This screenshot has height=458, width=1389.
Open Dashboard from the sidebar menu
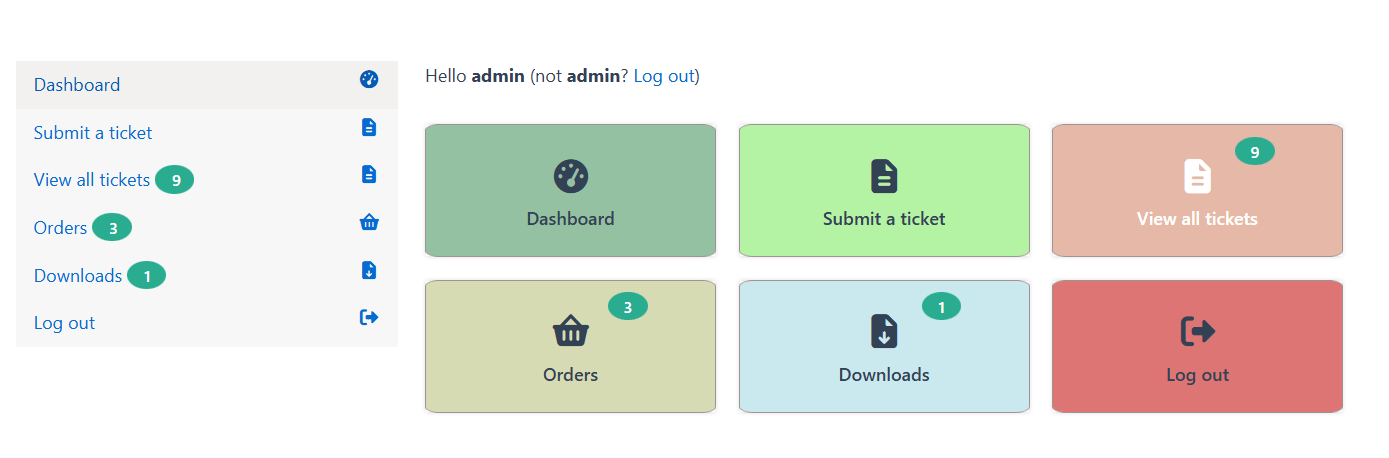77,85
